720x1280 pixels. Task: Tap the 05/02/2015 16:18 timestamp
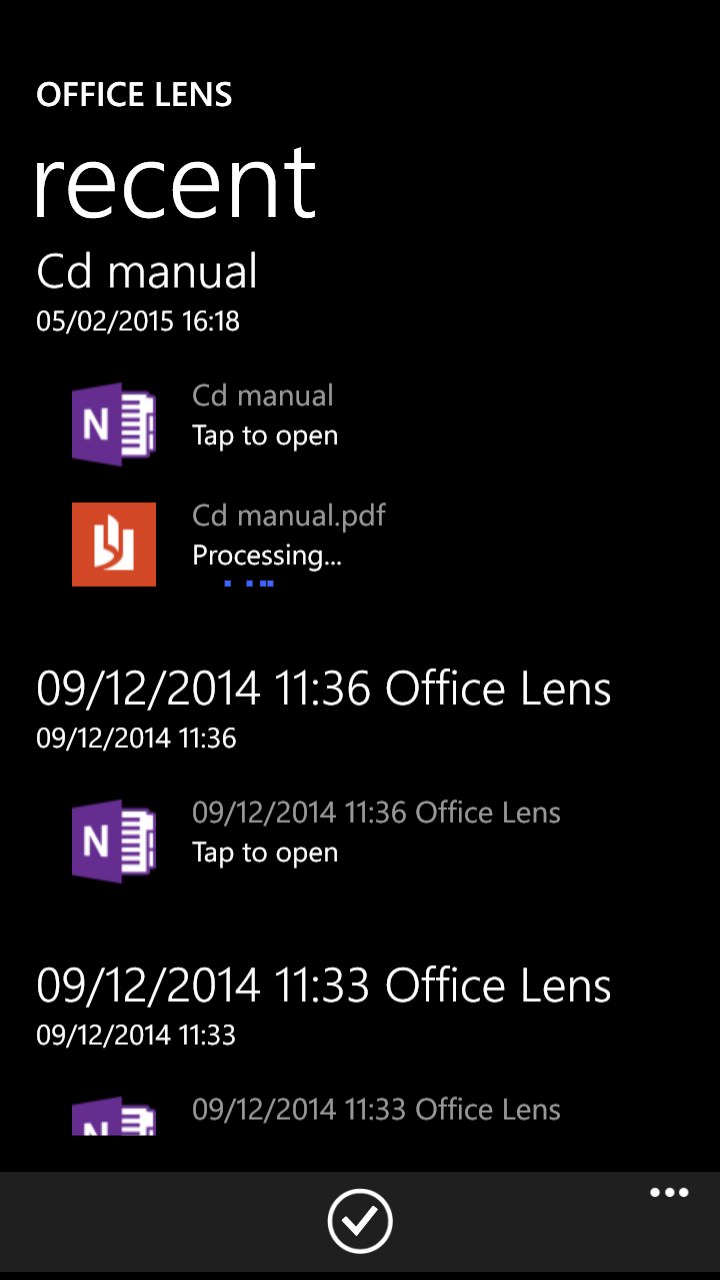(x=138, y=321)
